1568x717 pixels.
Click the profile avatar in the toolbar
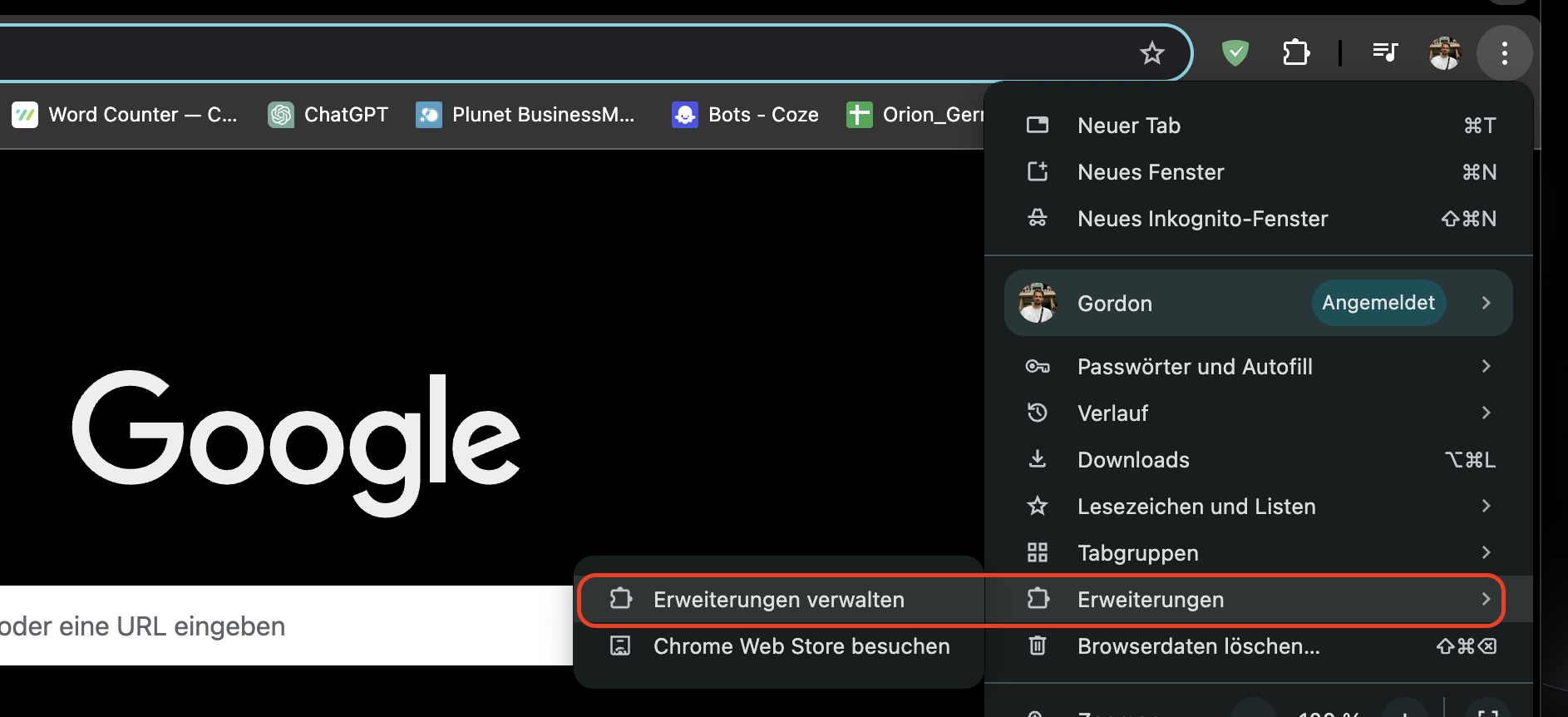pos(1445,53)
